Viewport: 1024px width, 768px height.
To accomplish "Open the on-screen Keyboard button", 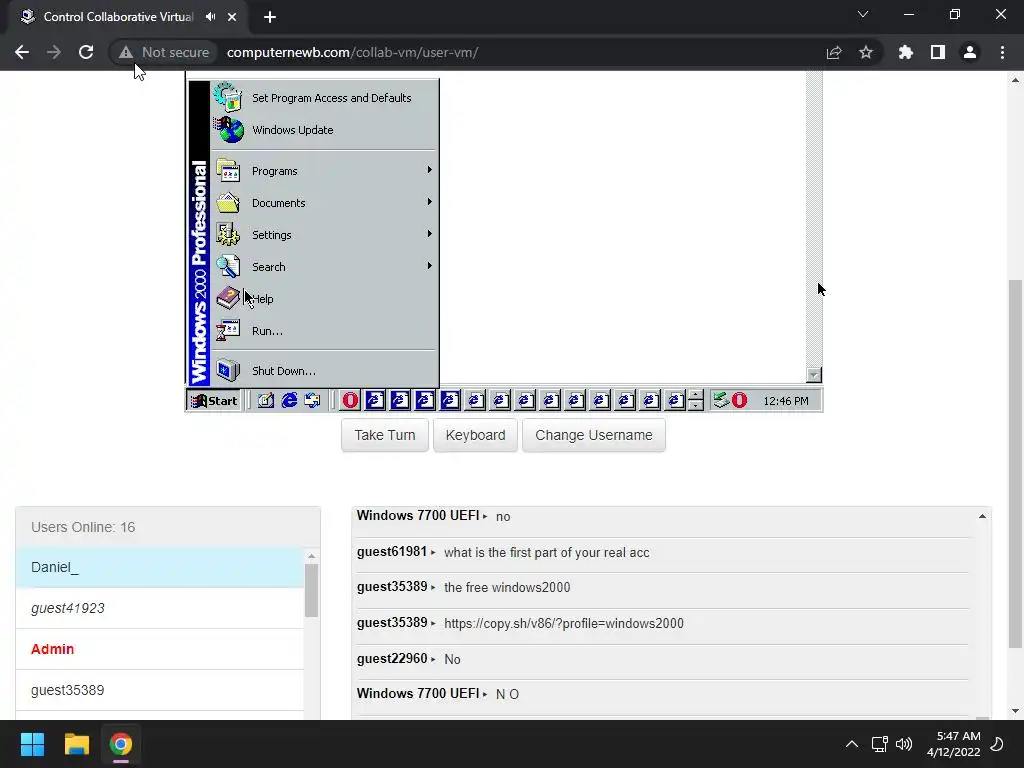I will tap(475, 435).
